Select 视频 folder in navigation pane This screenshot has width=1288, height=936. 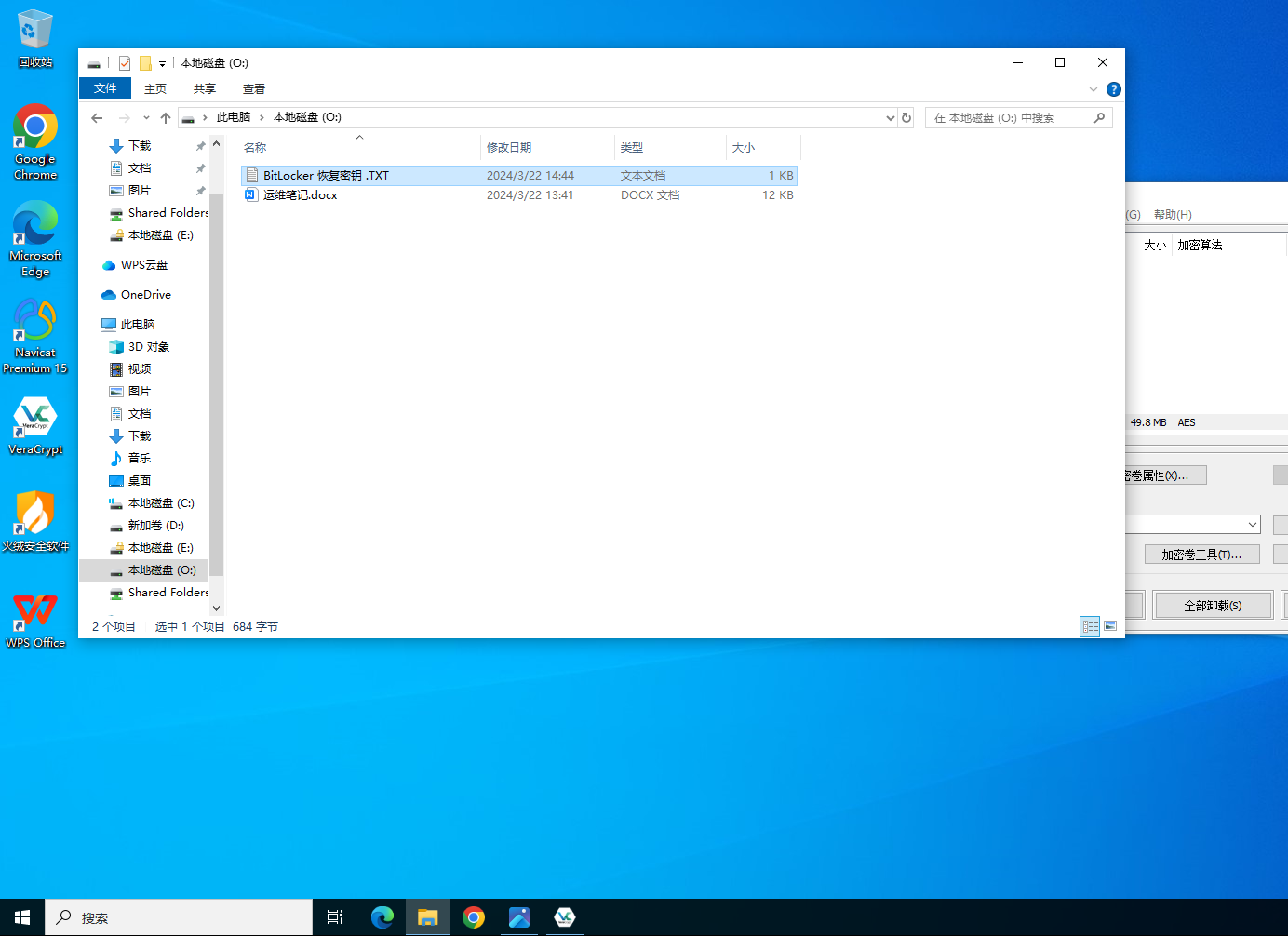click(140, 369)
